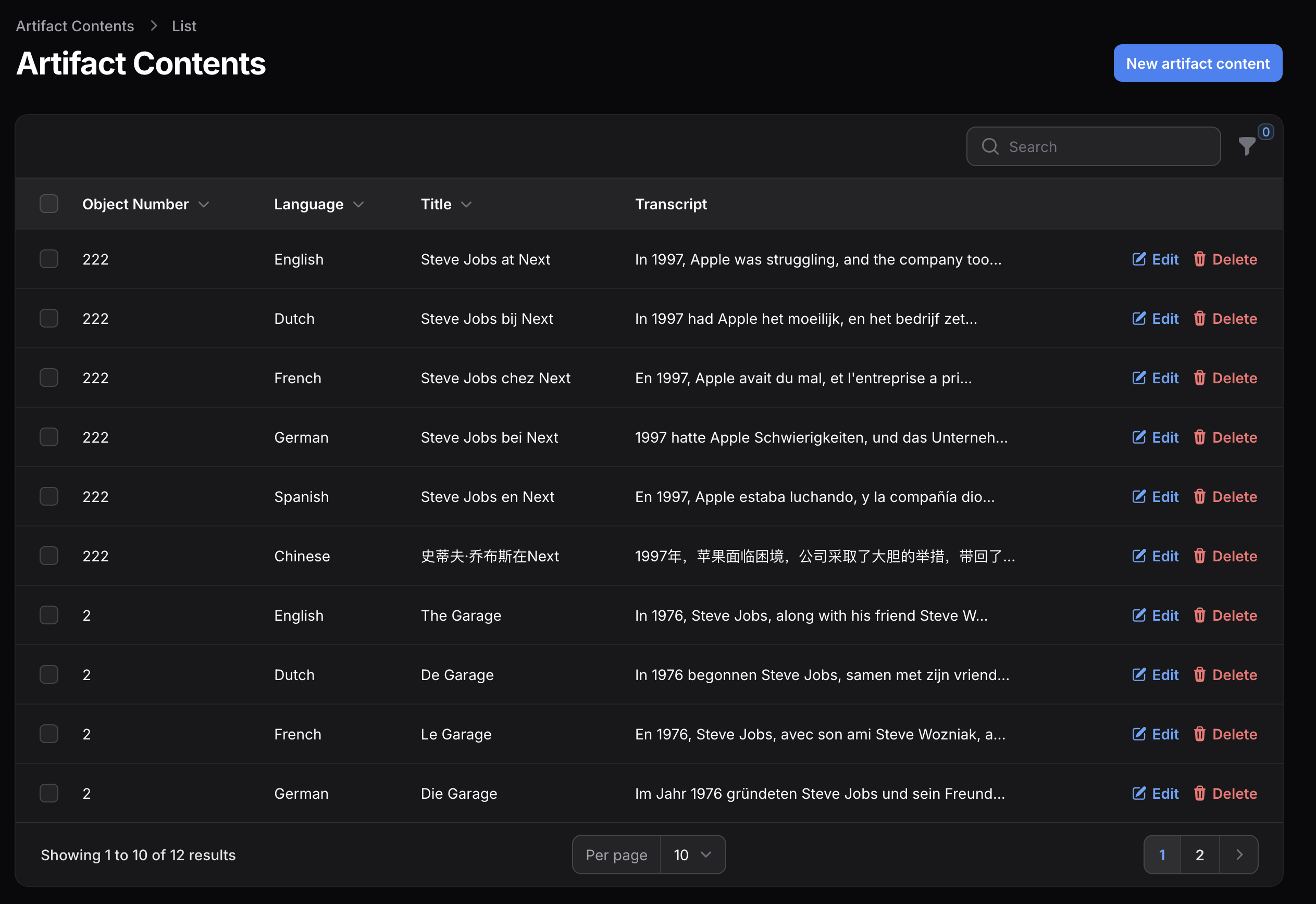Click edit pencil icon for Die Garage
Screen dimensions: 1316x904
[1139, 794]
